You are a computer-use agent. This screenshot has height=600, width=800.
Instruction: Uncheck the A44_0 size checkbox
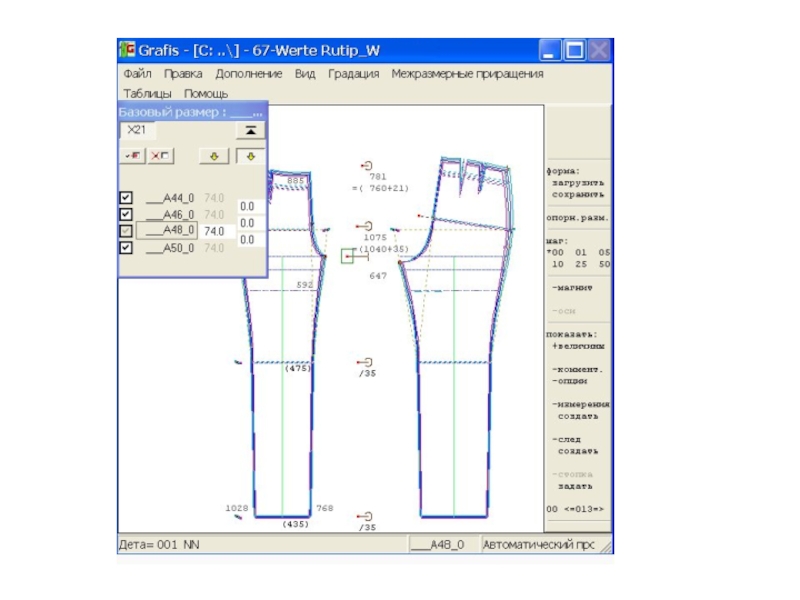126,198
